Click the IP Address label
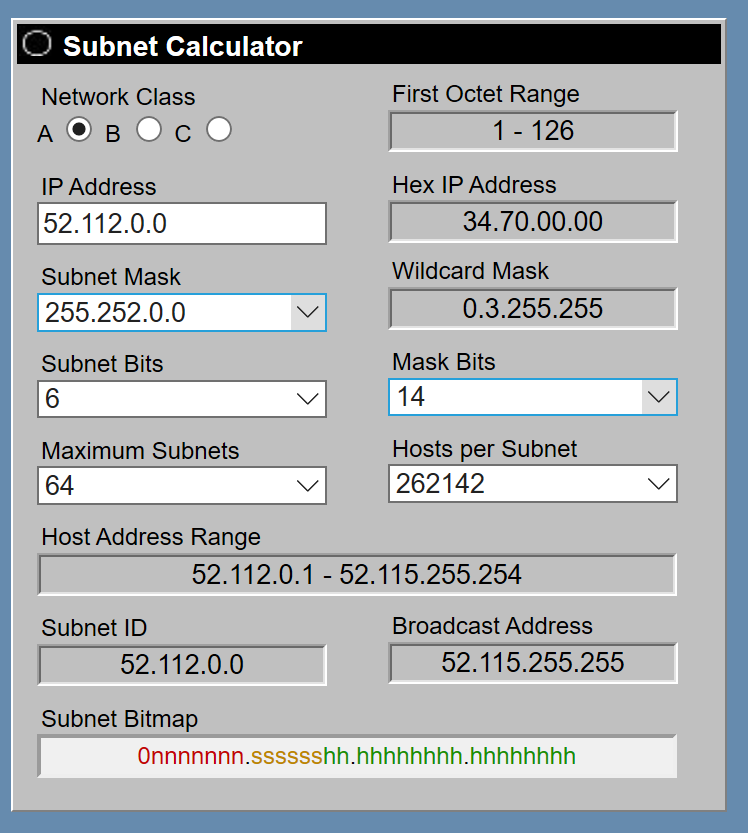Image resolution: width=748 pixels, height=833 pixels. (x=99, y=187)
